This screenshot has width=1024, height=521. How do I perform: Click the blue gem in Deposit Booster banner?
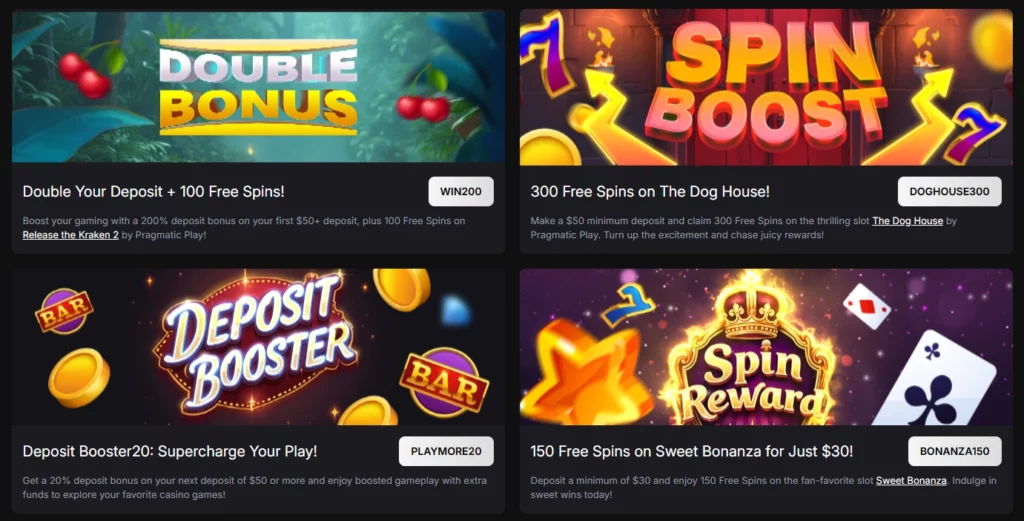[455, 311]
